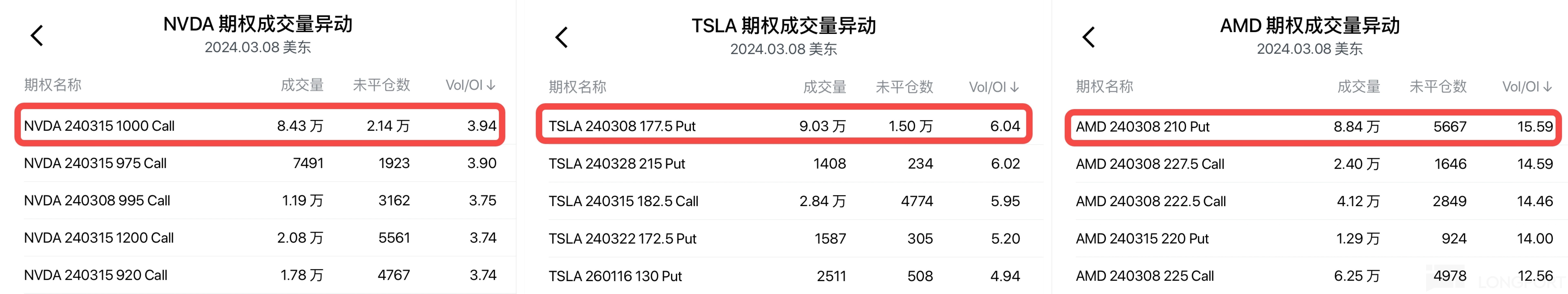Go back from the NVDA options panel
Screen dimensions: 1568x294
[37, 35]
